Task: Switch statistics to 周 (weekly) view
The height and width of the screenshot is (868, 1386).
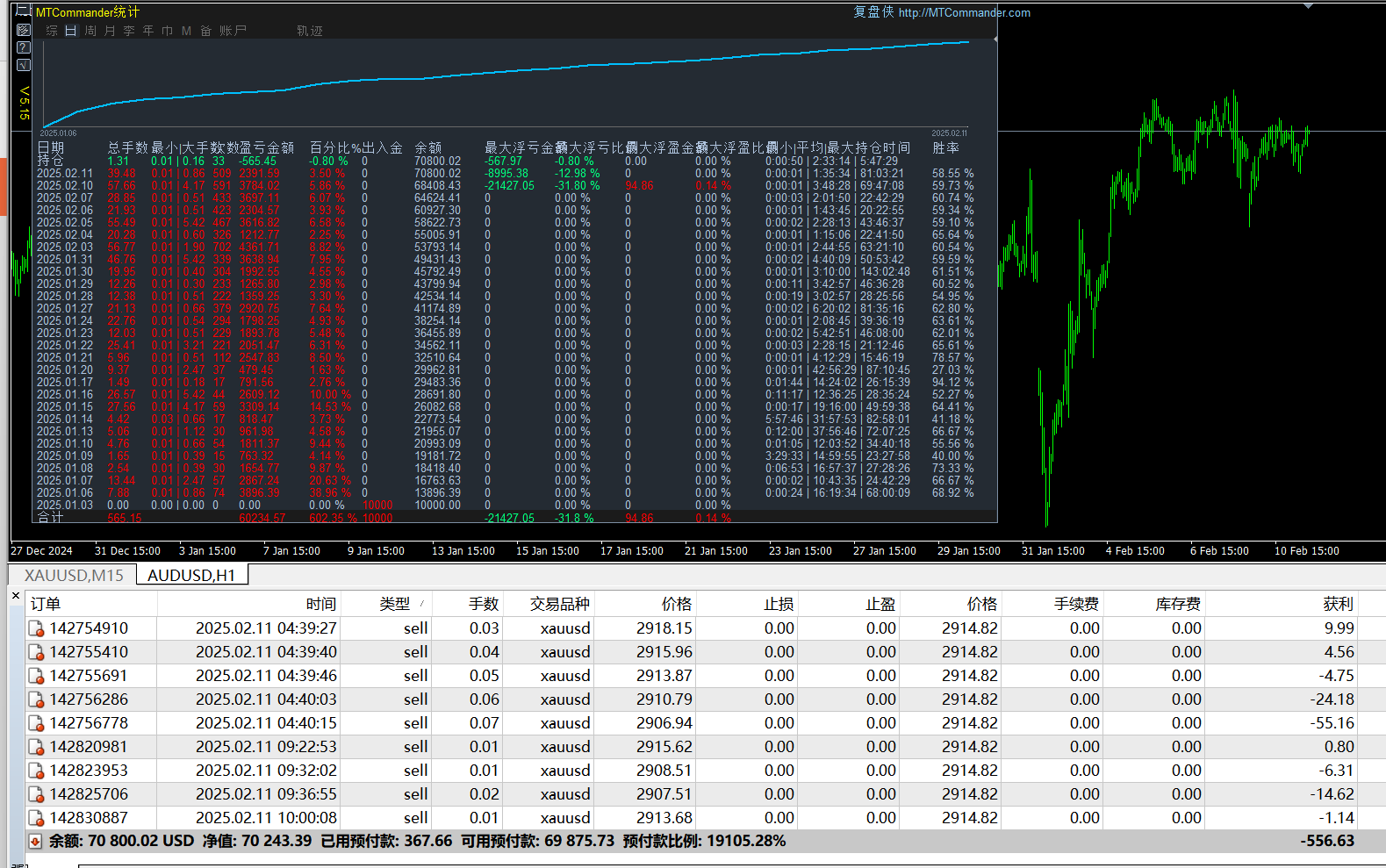Action: pos(90,31)
